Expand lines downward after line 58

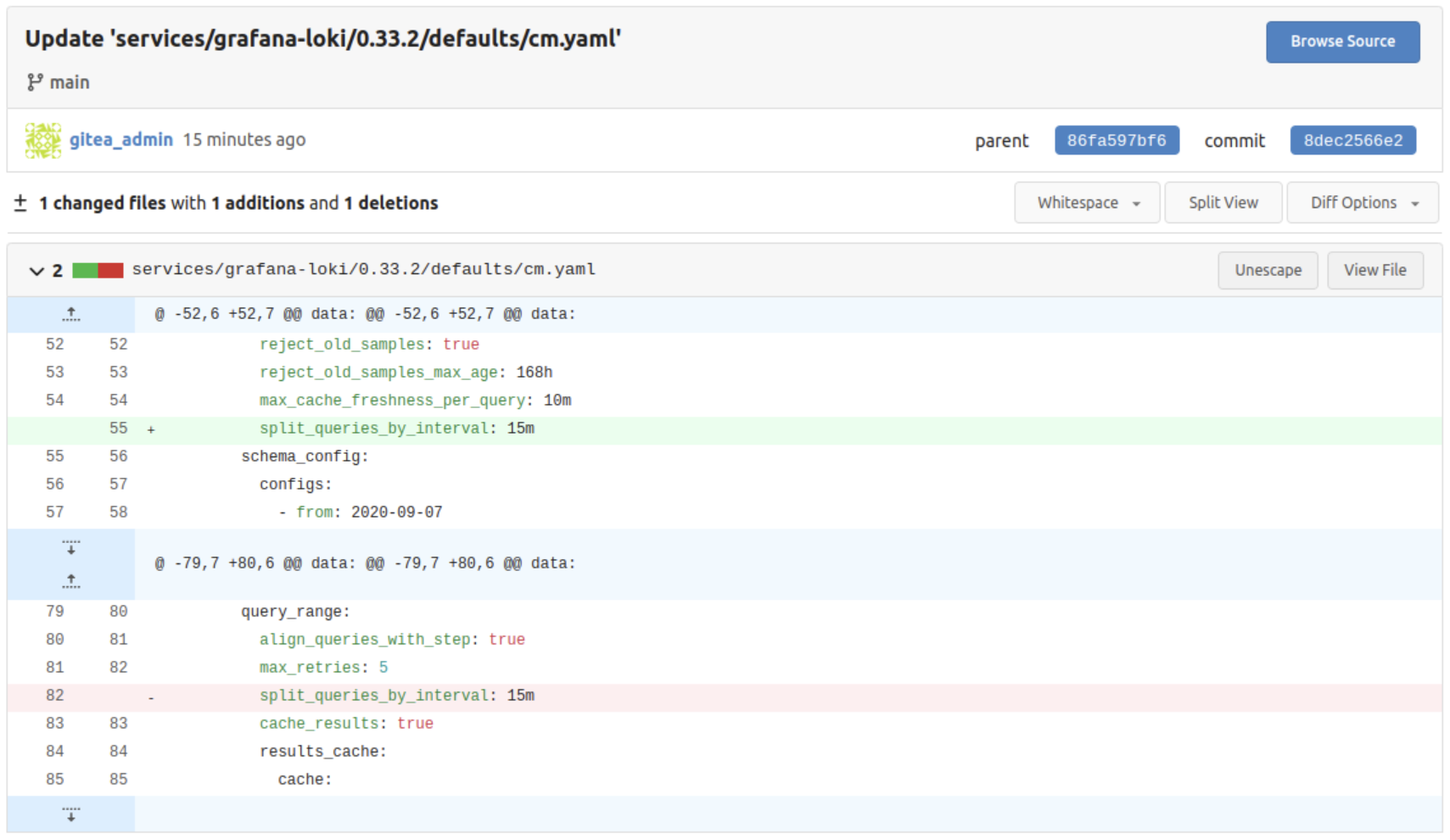pyautogui.click(x=71, y=547)
